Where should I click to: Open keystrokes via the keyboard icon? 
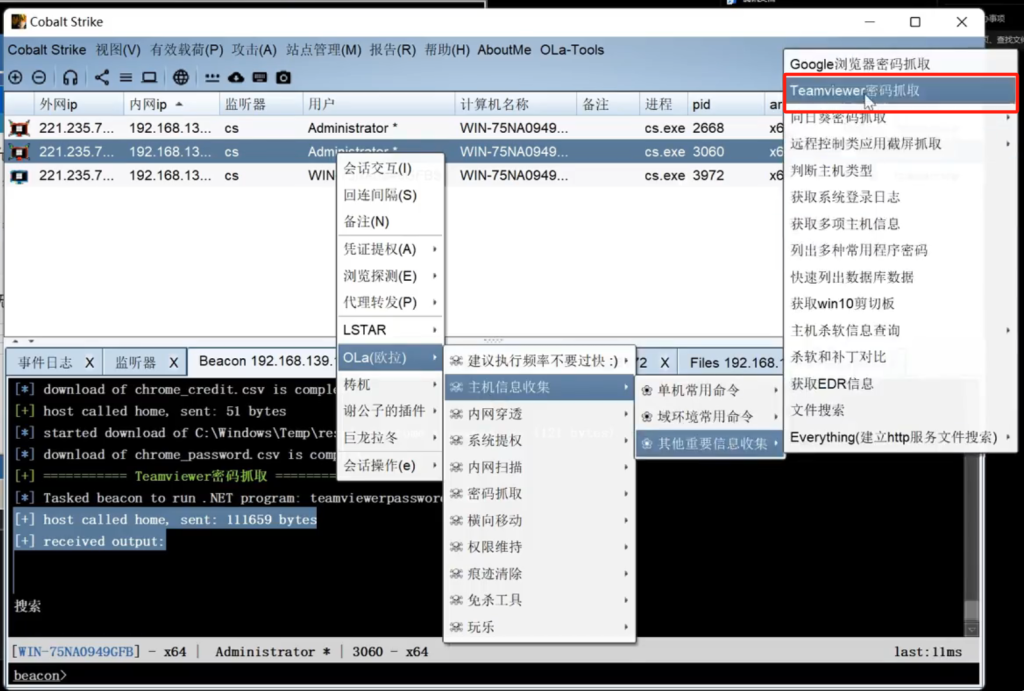click(259, 78)
